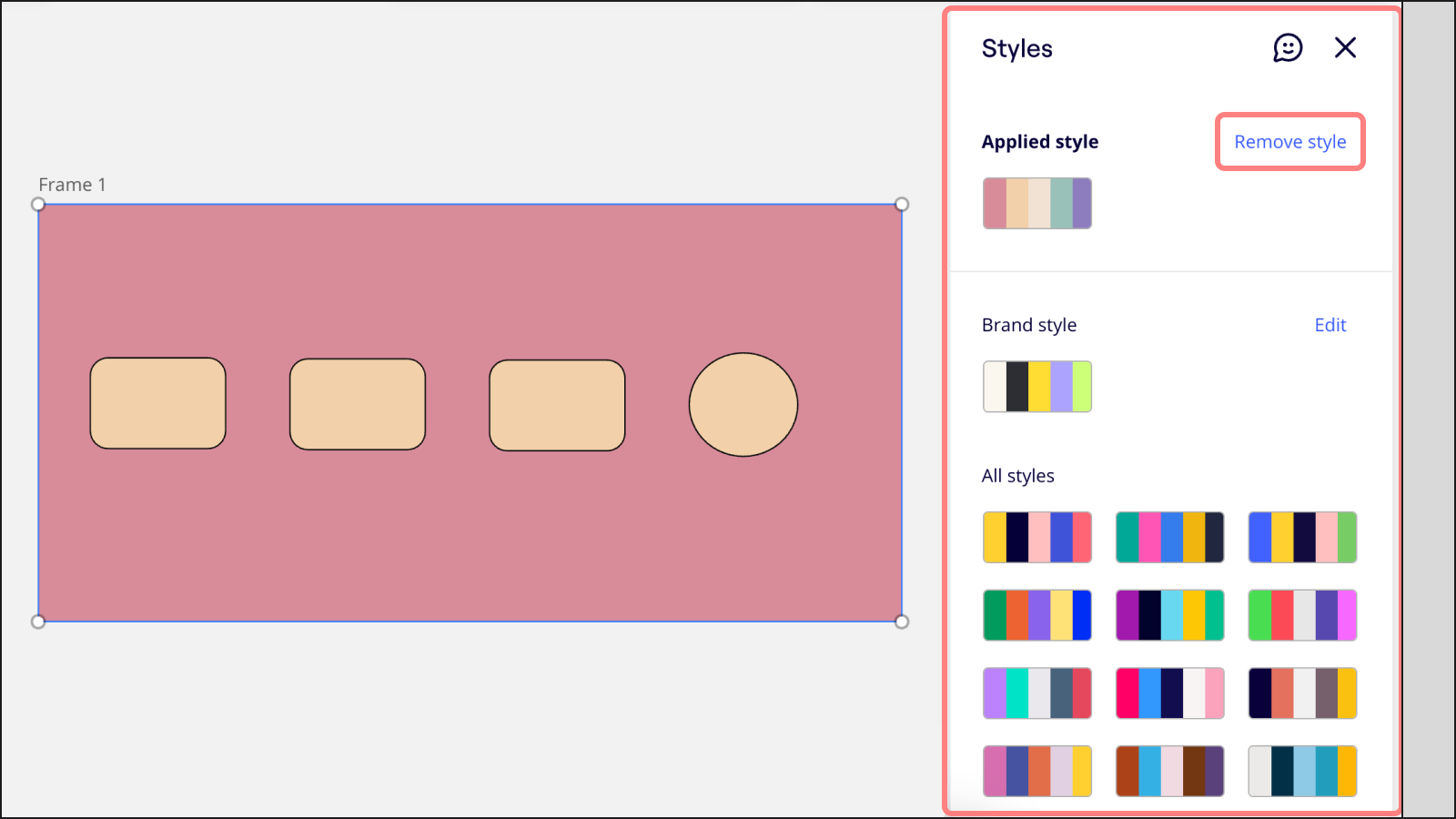Pick the lilac-turquoise-gray-slate-red palette
1456x819 pixels.
tap(1036, 693)
